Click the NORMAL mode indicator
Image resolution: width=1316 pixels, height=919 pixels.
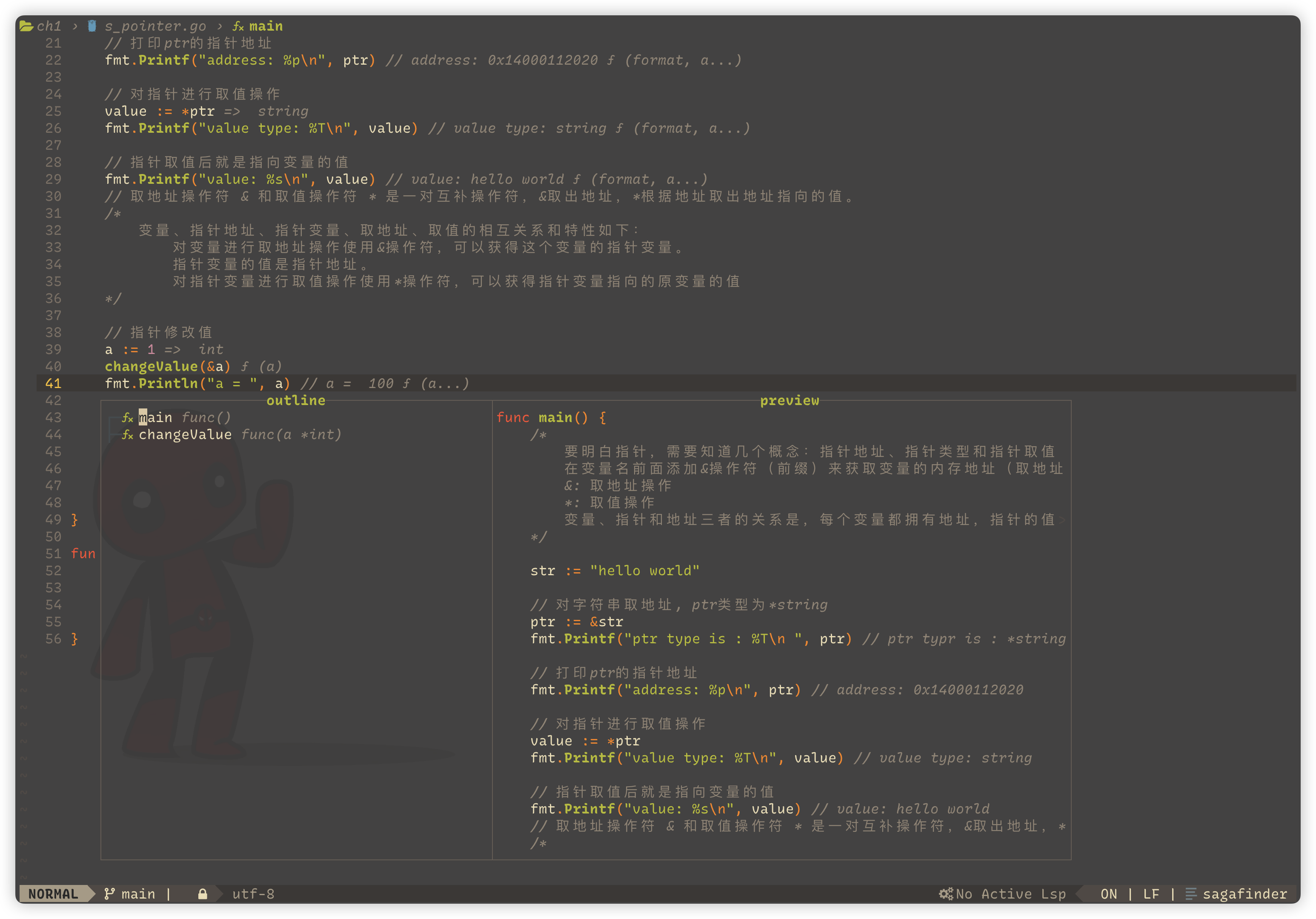pyautogui.click(x=53, y=894)
